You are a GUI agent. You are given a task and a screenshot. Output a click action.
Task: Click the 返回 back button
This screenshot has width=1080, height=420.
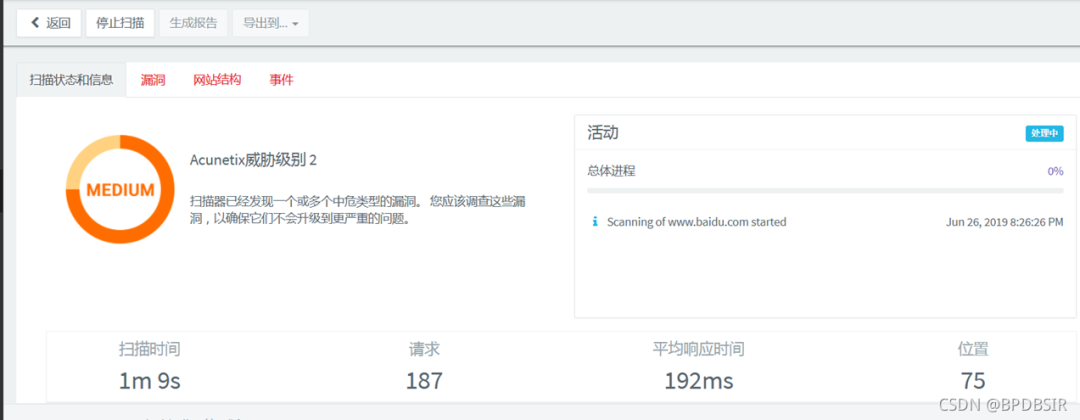pyautogui.click(x=49, y=23)
